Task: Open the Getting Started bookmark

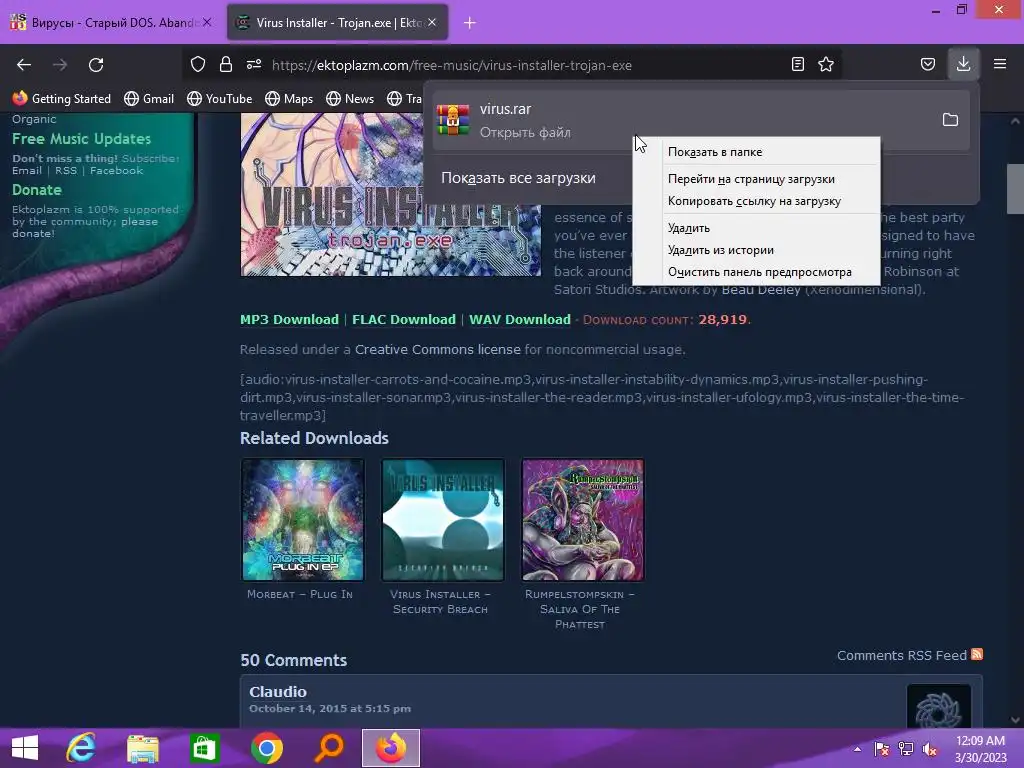Action: pos(62,99)
